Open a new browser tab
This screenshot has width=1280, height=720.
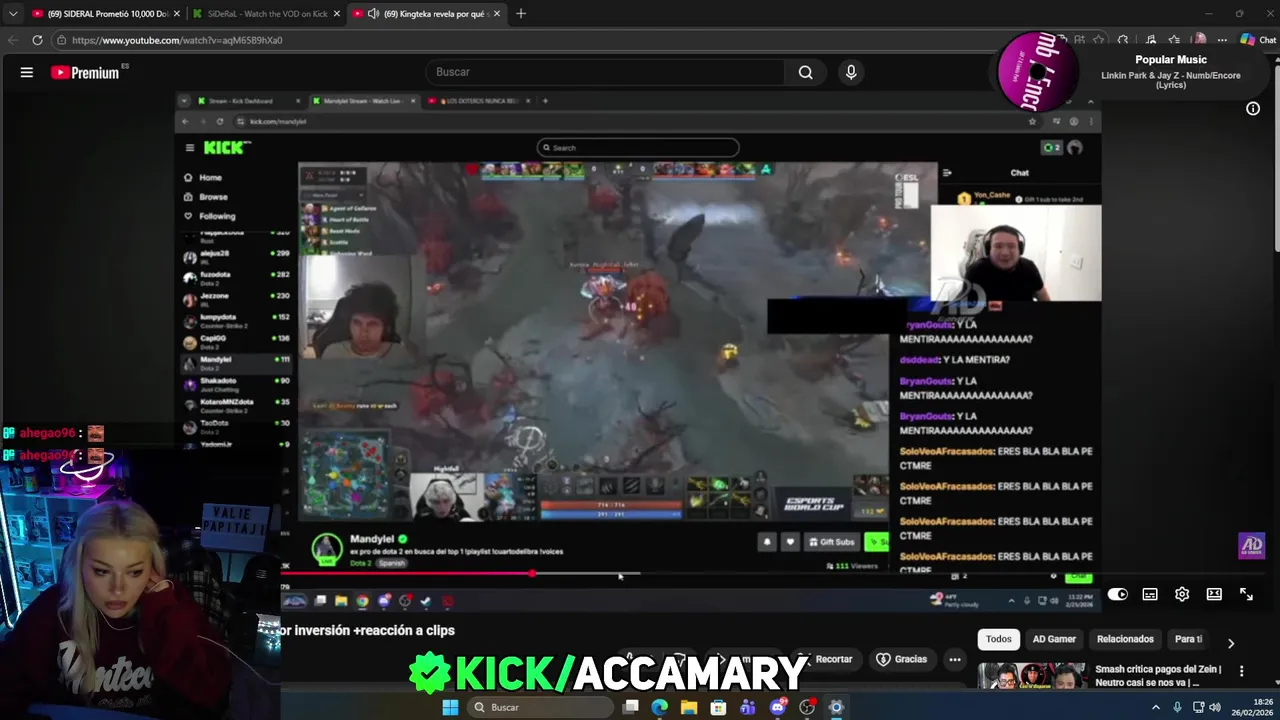(x=521, y=14)
